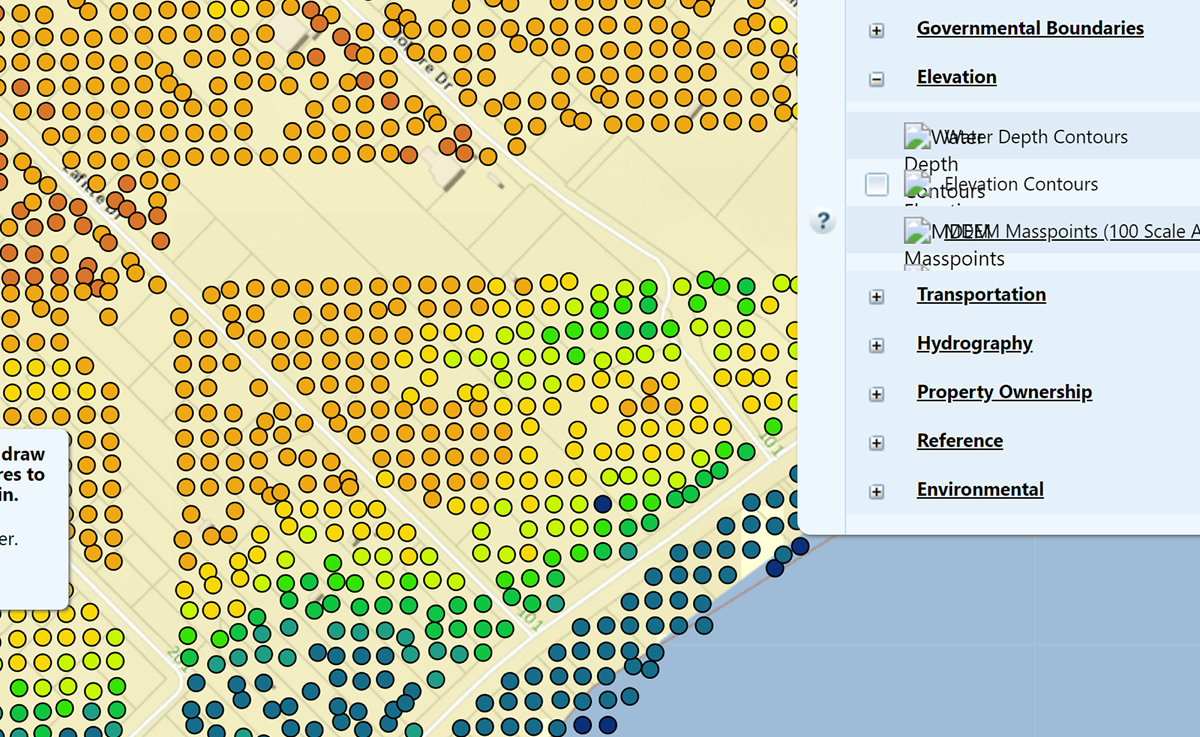
Task: Expand the Reference group
Action: click(876, 442)
